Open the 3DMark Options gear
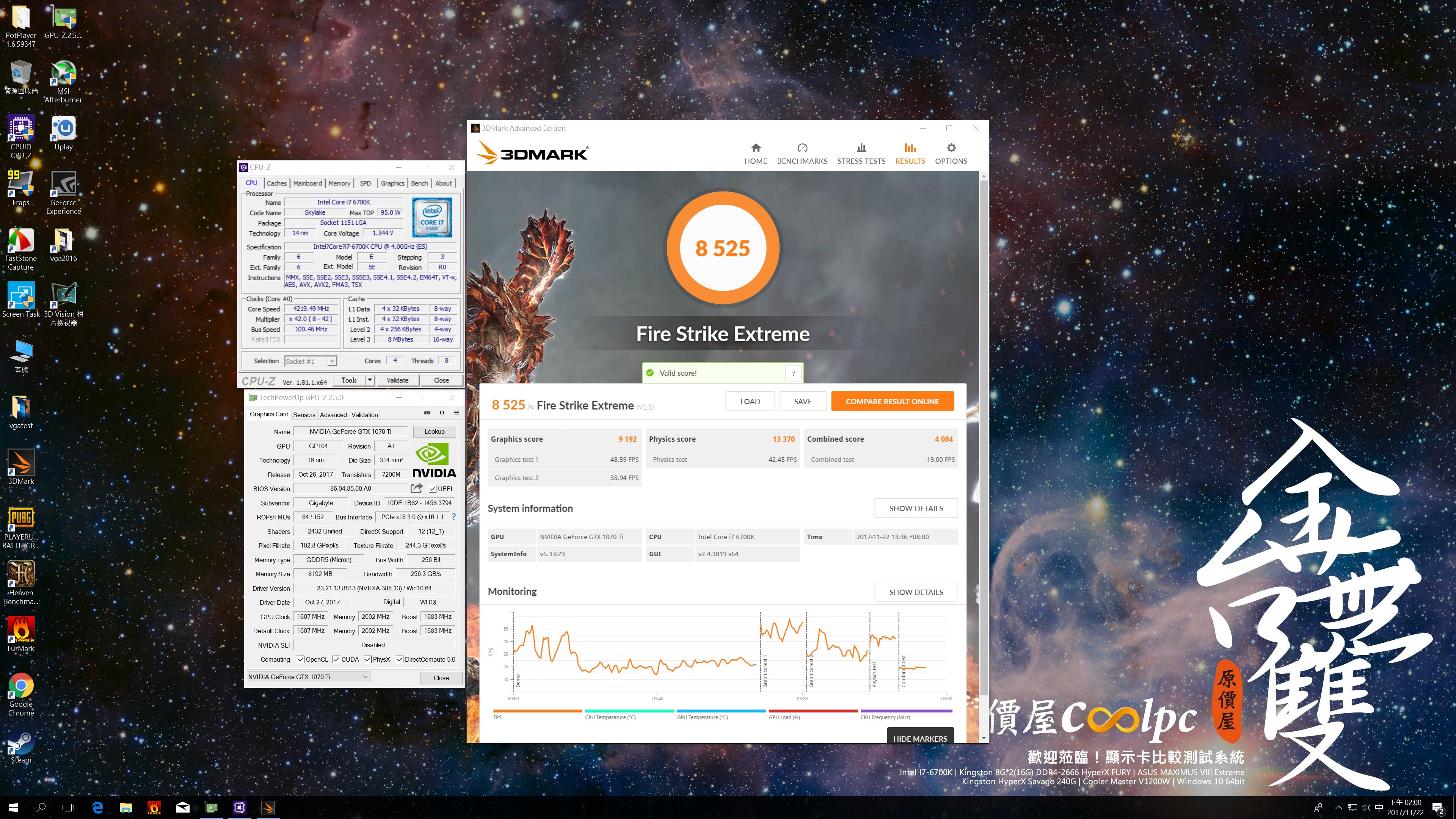1456x819 pixels. click(951, 154)
